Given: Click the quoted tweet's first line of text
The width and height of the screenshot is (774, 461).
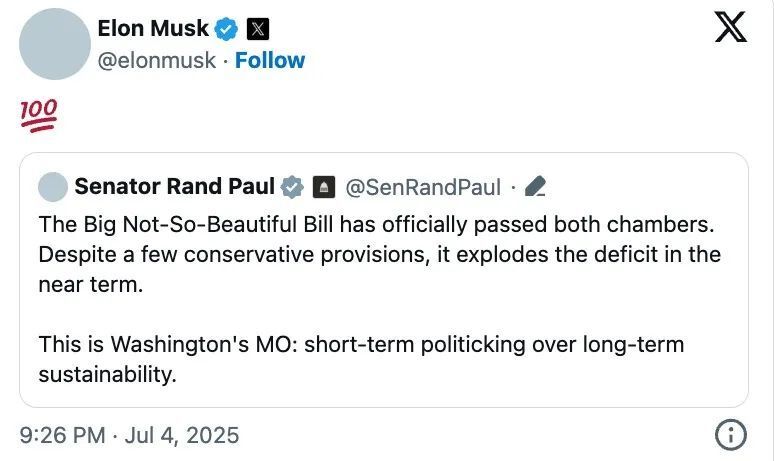Looking at the screenshot, I should tap(377, 225).
